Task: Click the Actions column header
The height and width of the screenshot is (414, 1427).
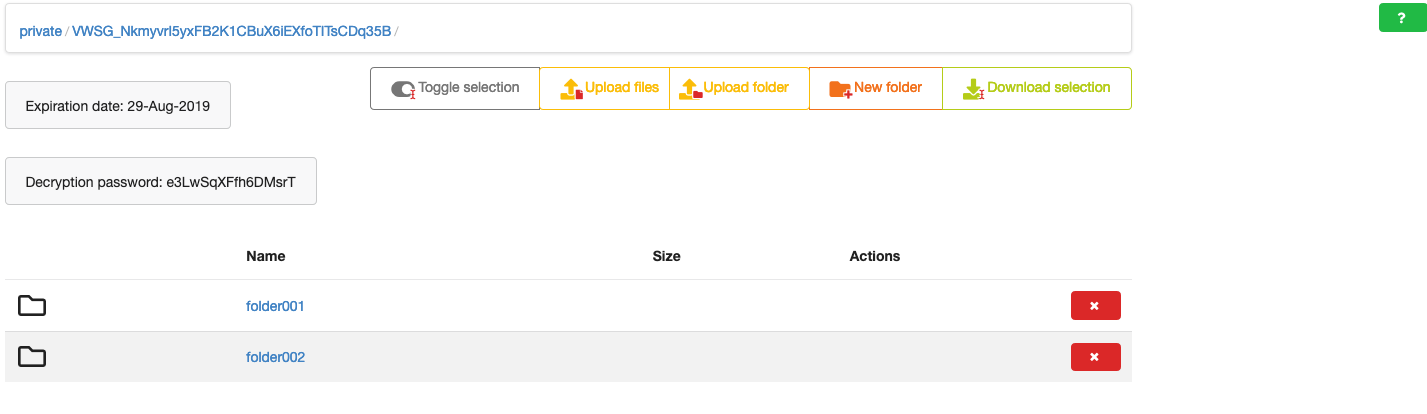Action: [875, 256]
